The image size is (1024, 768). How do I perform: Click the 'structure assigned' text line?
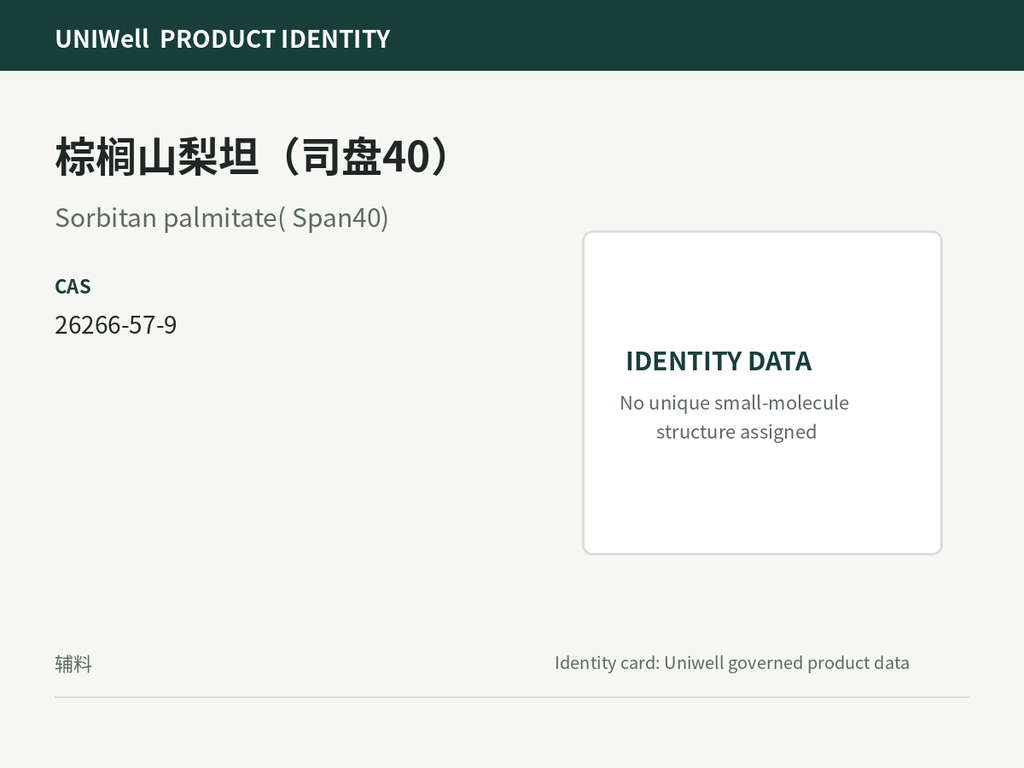(x=737, y=432)
